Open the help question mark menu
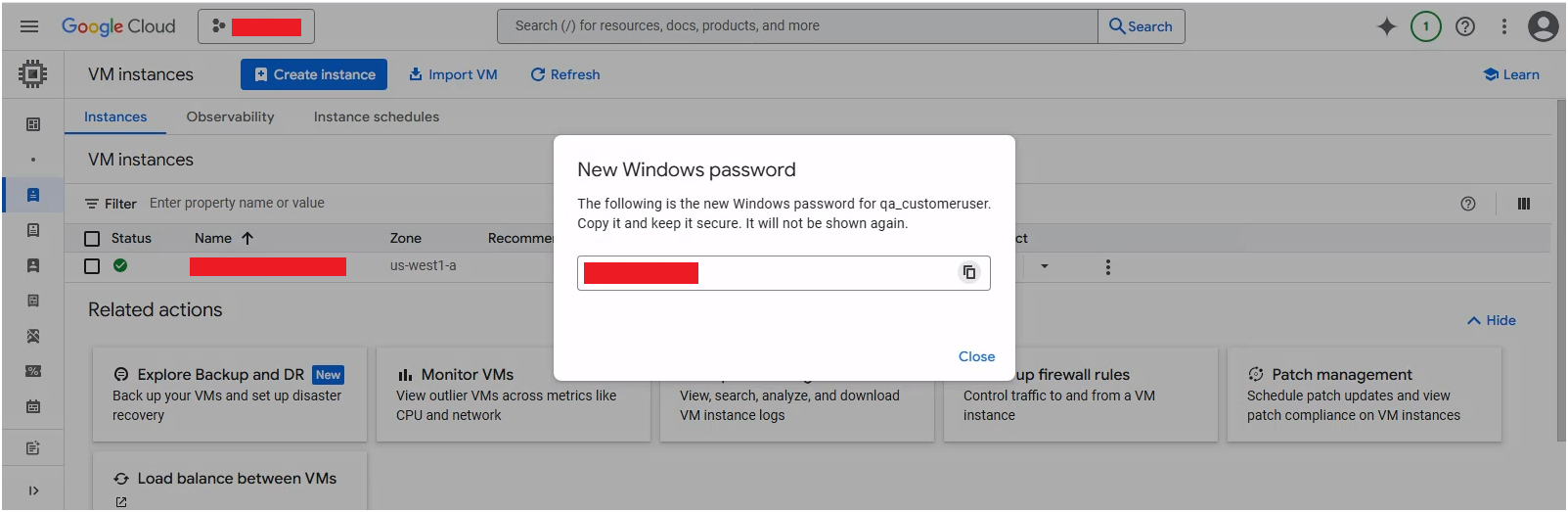The width and height of the screenshot is (1568, 512). click(1464, 26)
